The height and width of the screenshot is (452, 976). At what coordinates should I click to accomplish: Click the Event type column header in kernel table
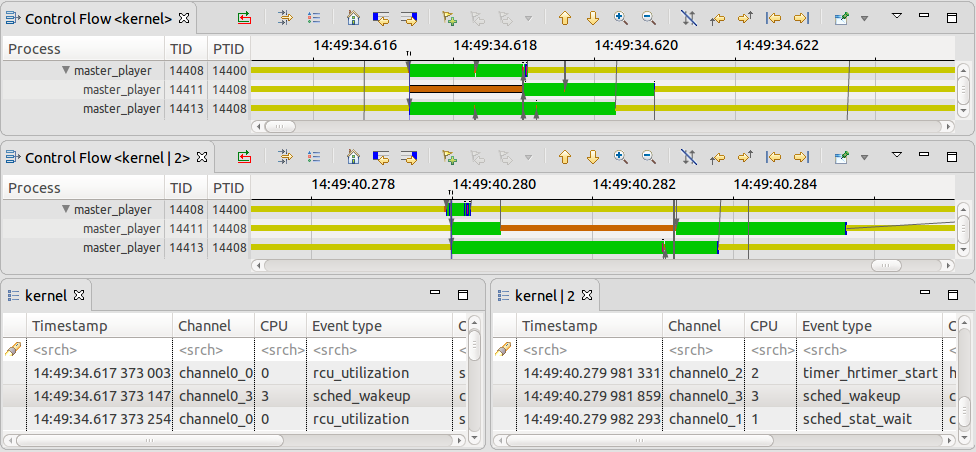(x=347, y=326)
